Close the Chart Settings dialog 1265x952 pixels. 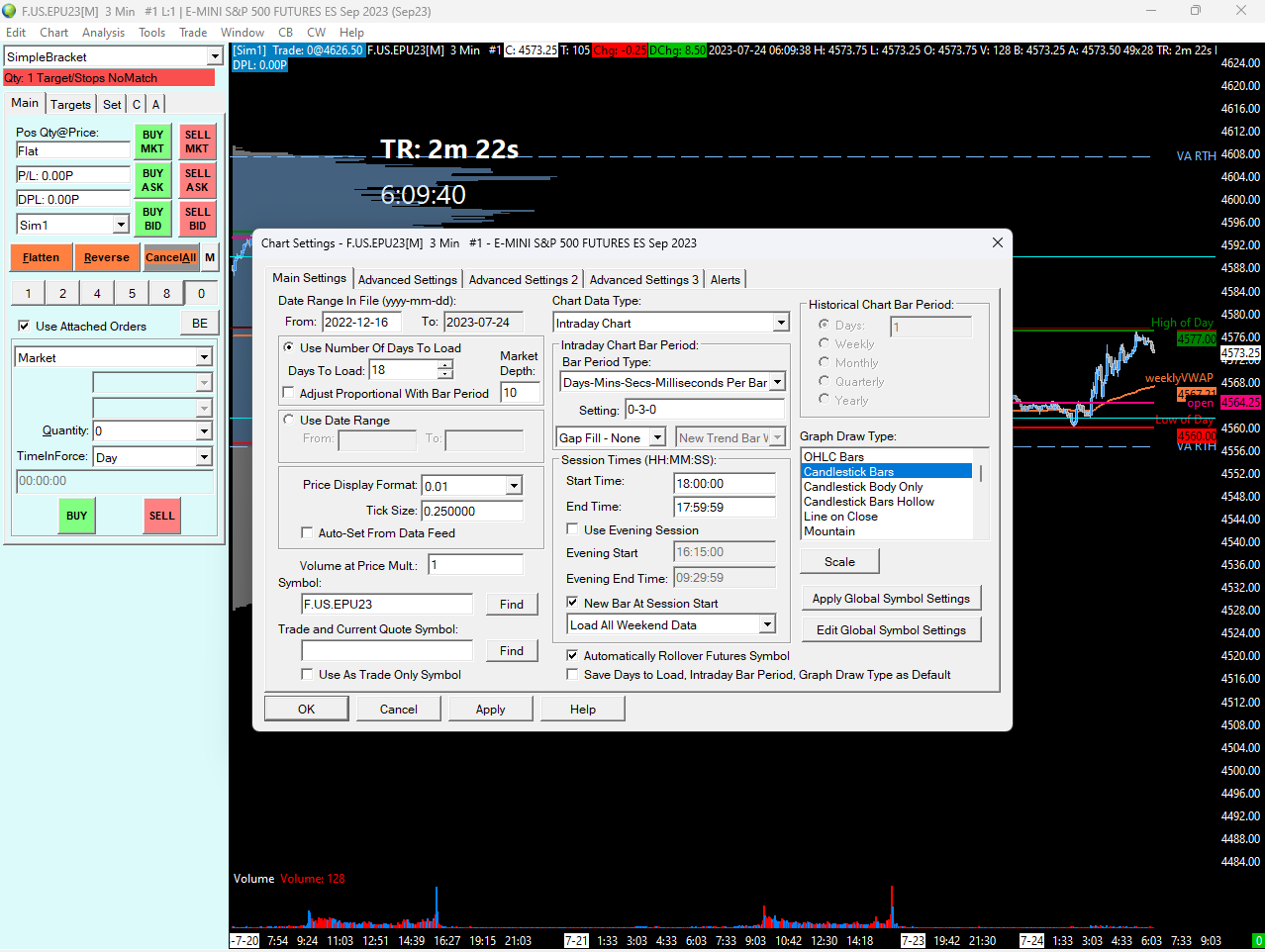(x=997, y=242)
